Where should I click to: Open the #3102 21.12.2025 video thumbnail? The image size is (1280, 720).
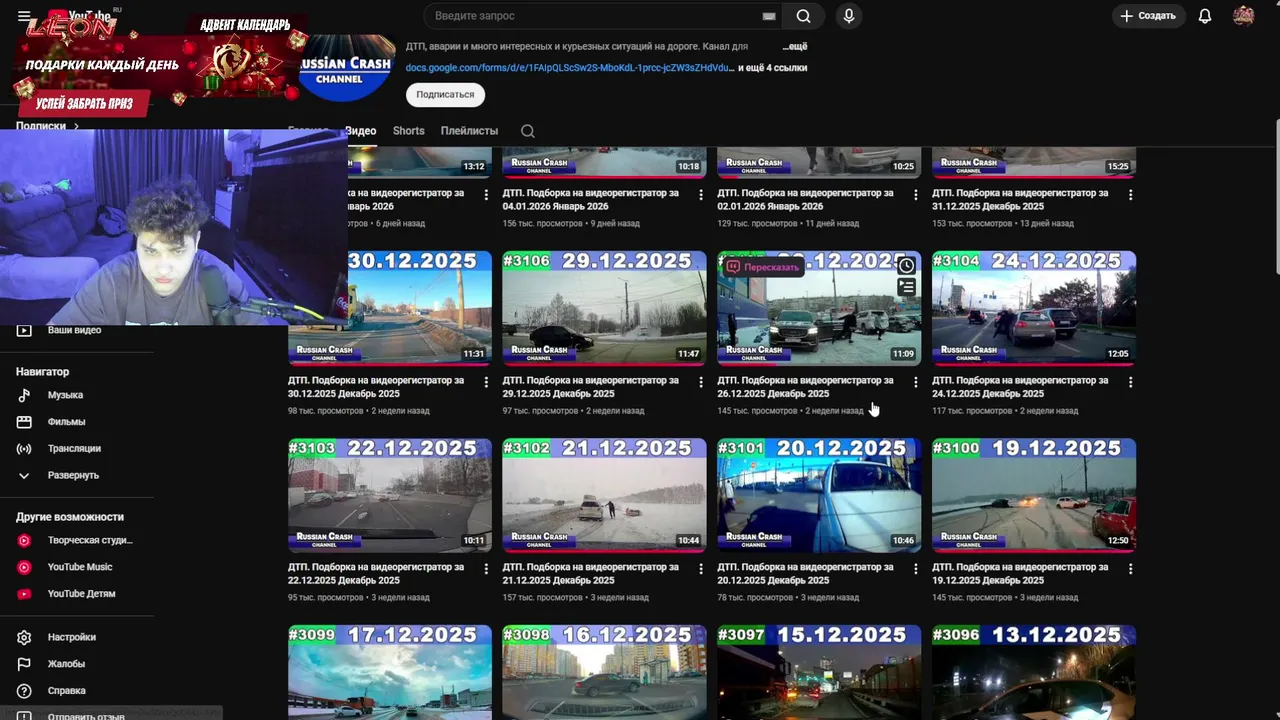click(604, 495)
